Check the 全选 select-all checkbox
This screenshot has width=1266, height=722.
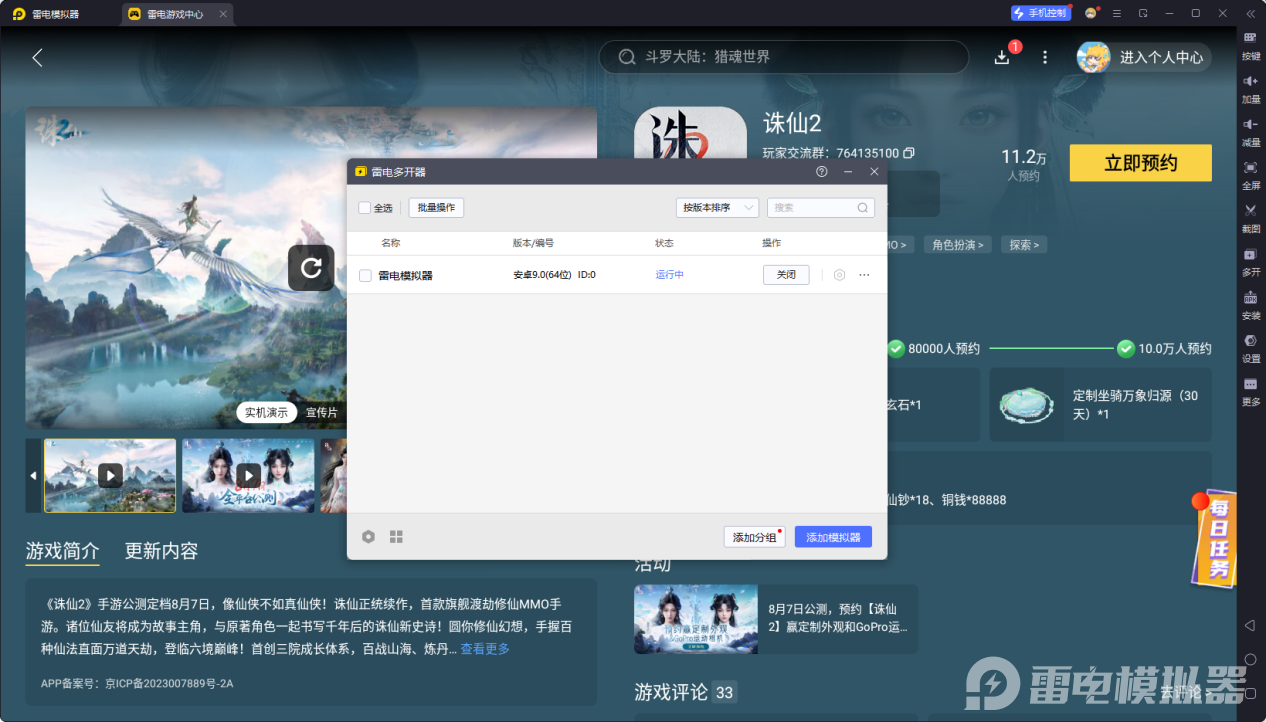364,208
